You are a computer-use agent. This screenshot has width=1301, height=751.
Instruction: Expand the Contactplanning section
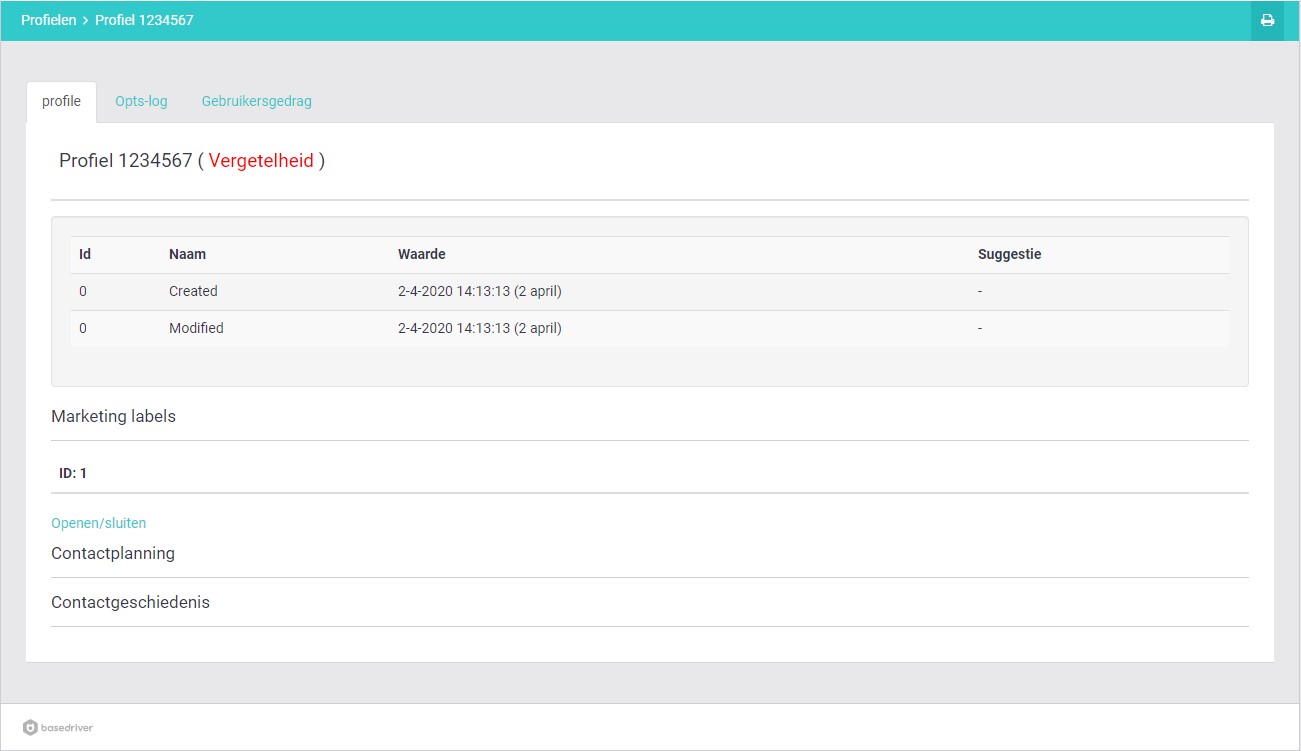tap(113, 553)
